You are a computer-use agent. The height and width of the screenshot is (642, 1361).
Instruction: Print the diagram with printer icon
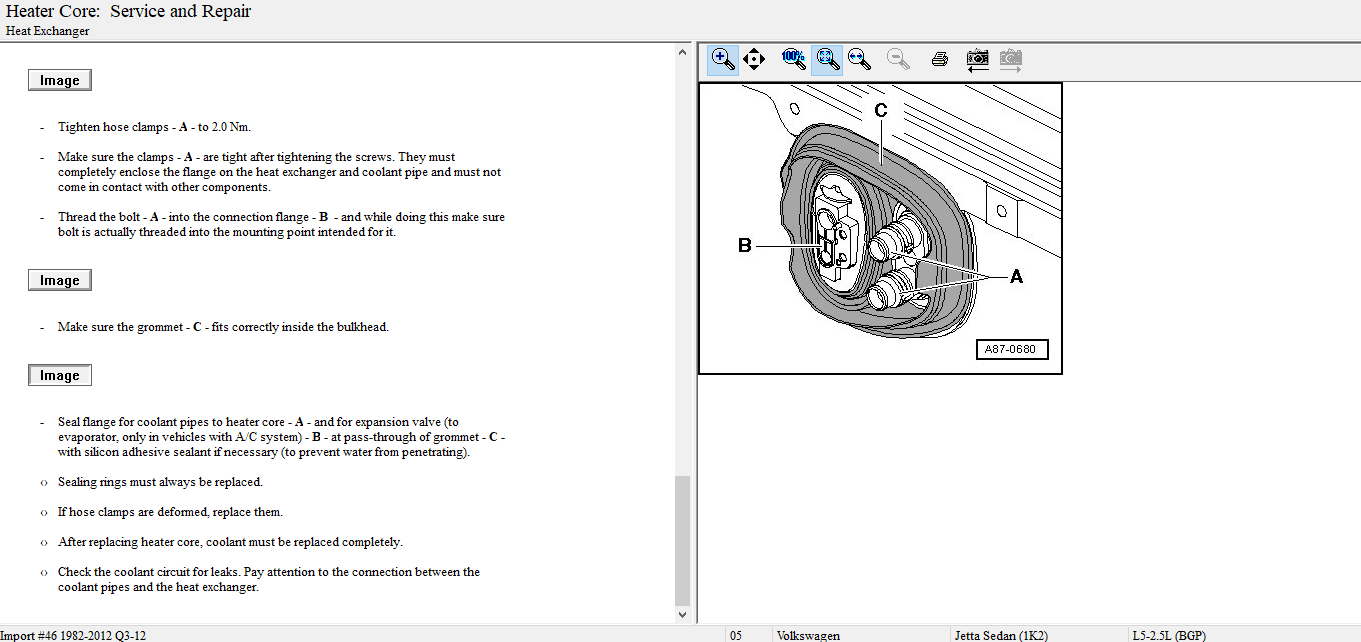[939, 59]
